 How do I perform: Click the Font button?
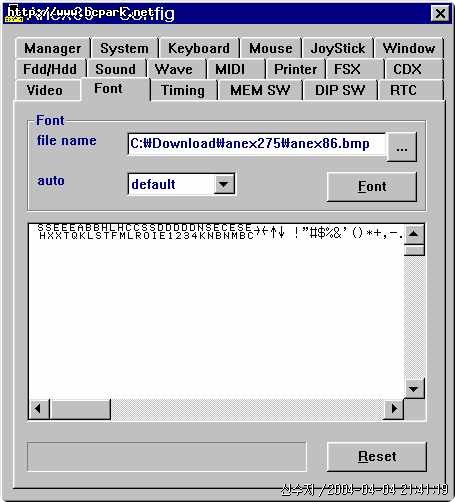(x=372, y=186)
